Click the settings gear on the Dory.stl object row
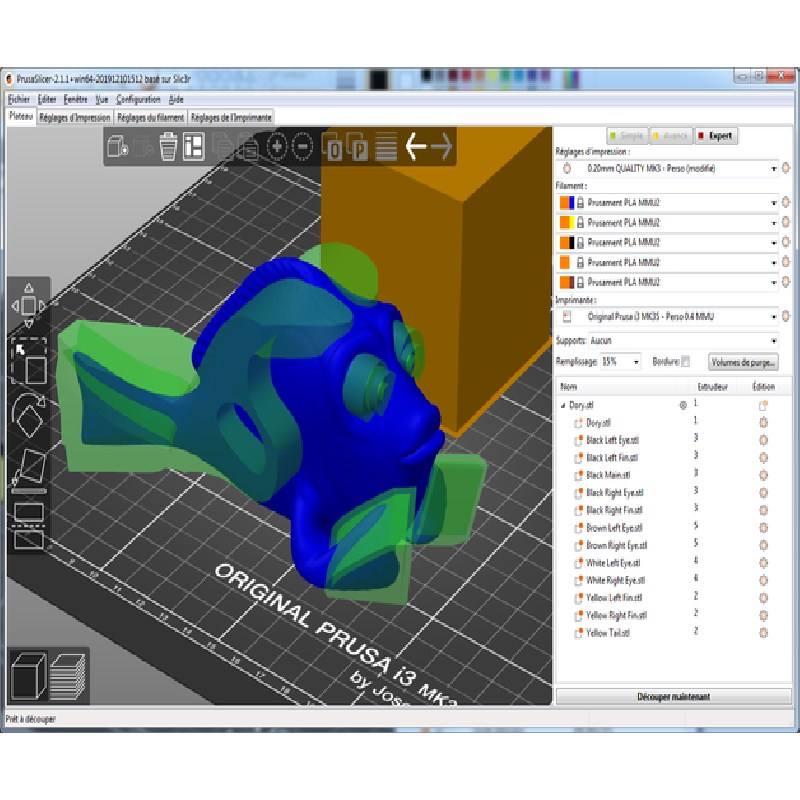800x800 pixels. pos(683,405)
